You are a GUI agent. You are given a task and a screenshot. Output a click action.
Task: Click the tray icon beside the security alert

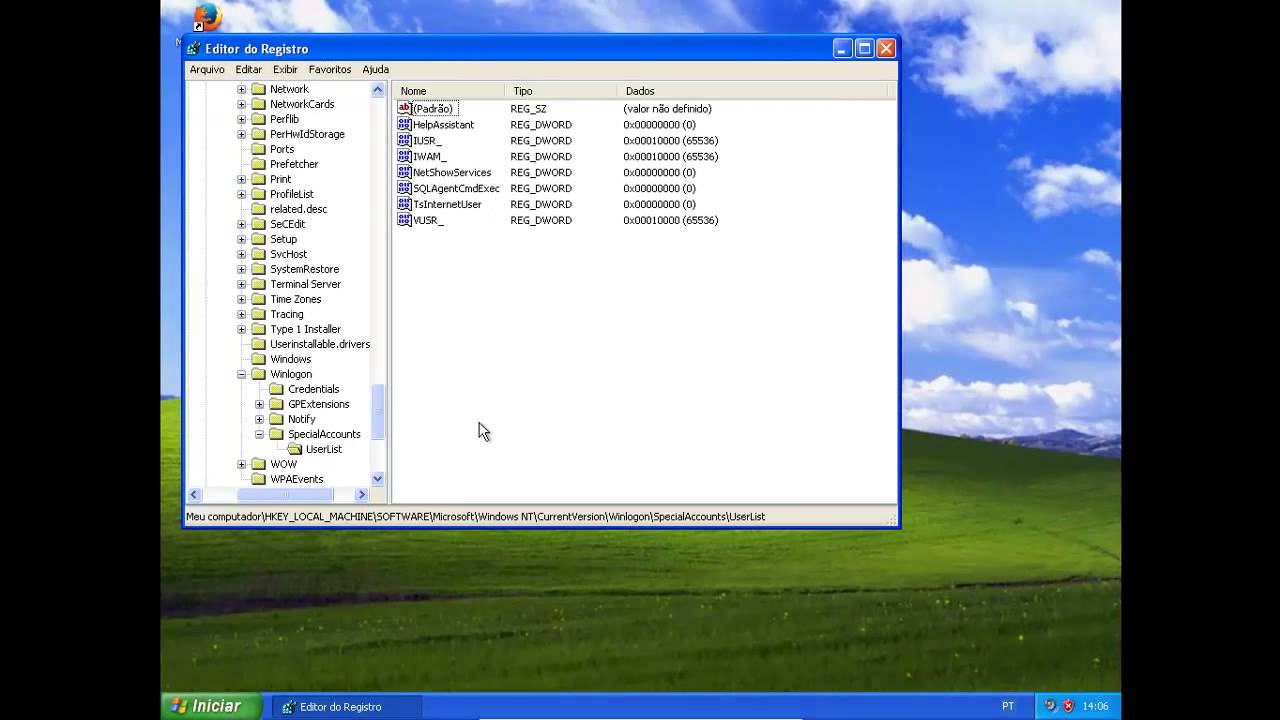coord(1050,706)
